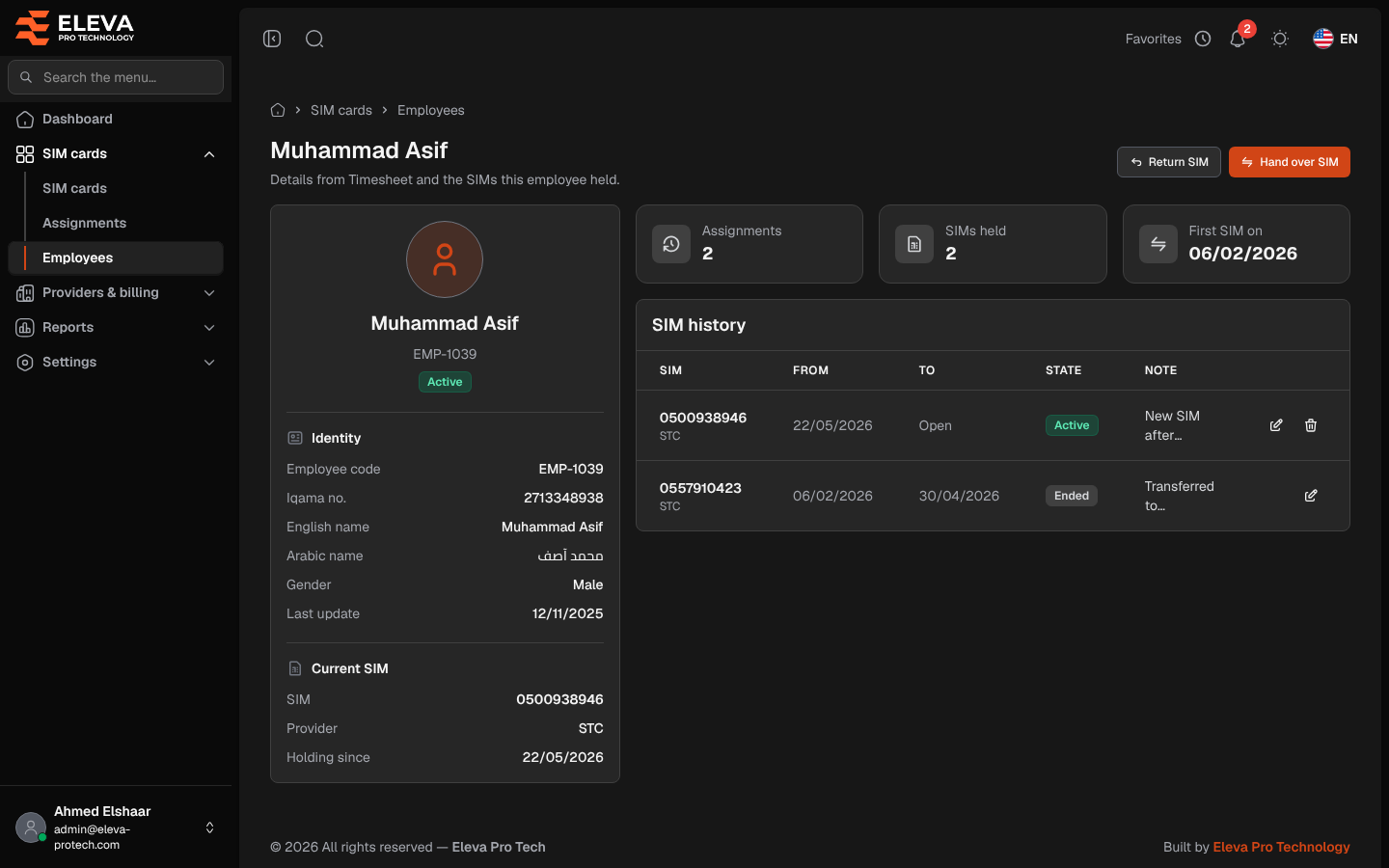Edit the 0500938946 SIM history row

pos(1276,425)
